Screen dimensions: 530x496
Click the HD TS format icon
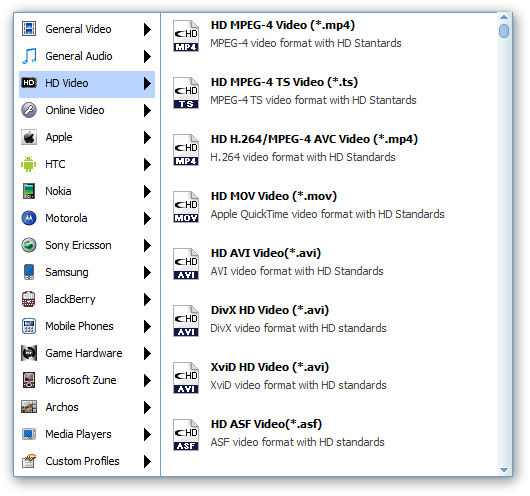186,93
